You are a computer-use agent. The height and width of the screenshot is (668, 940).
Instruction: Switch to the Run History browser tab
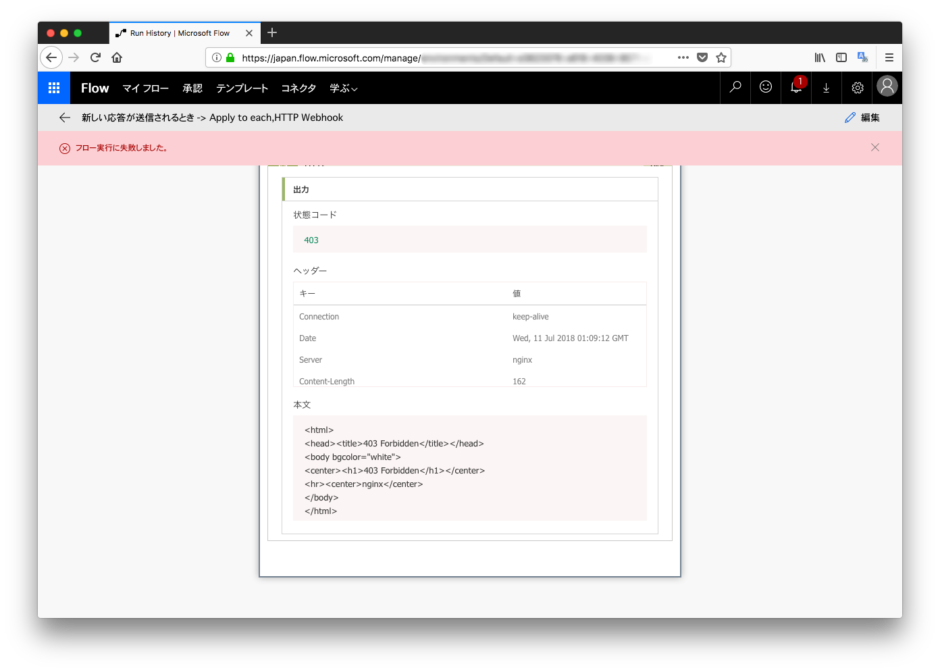(180, 32)
